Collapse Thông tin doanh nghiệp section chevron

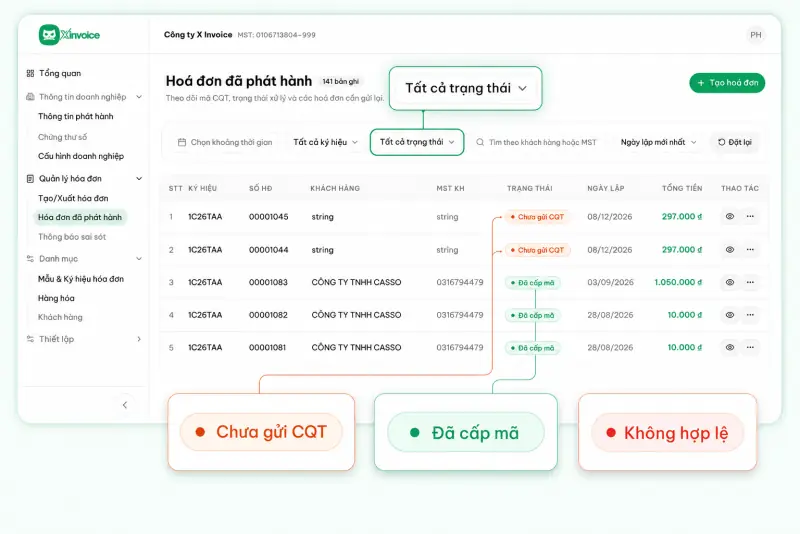tap(139, 97)
